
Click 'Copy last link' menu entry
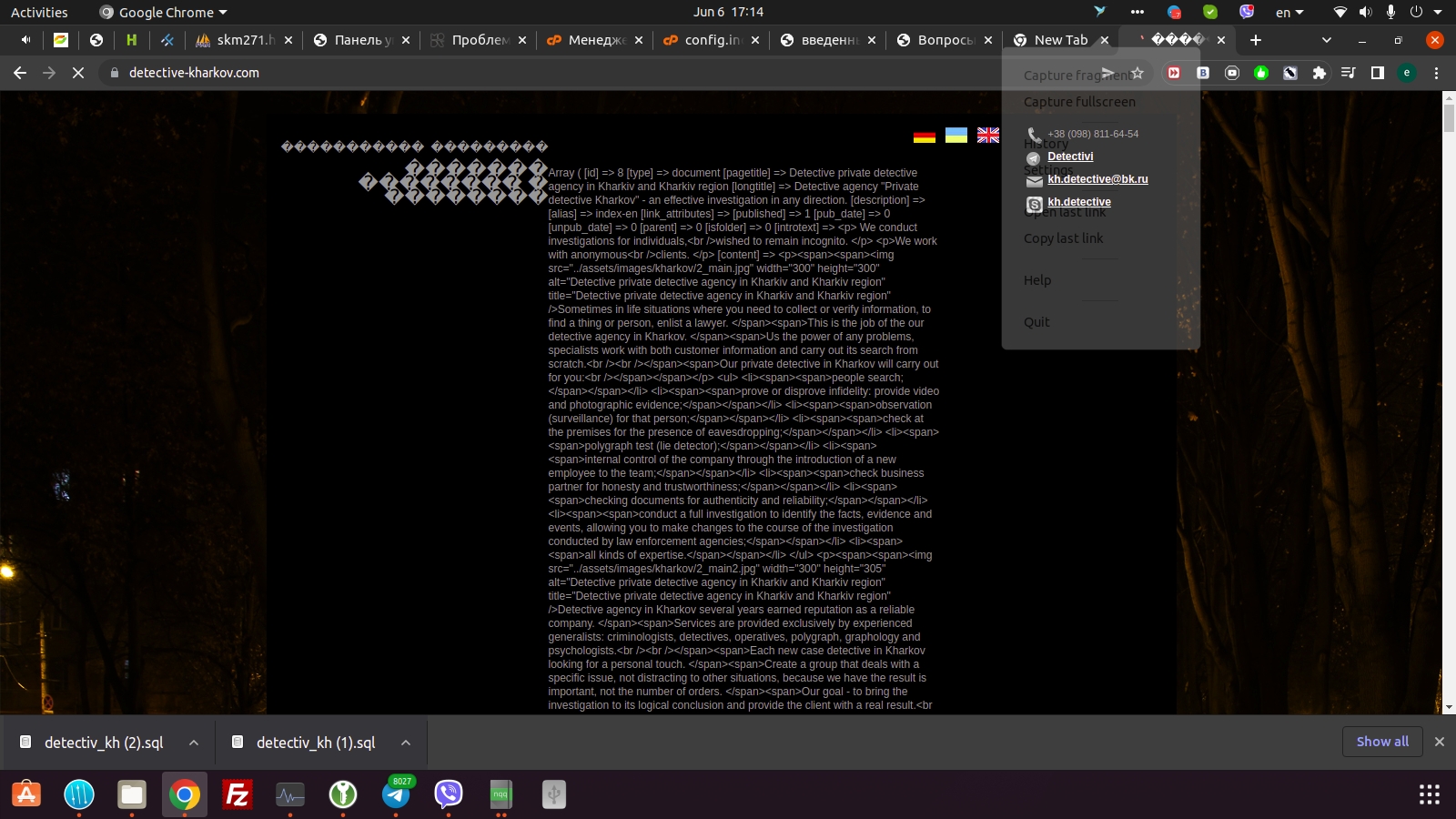(x=1063, y=238)
